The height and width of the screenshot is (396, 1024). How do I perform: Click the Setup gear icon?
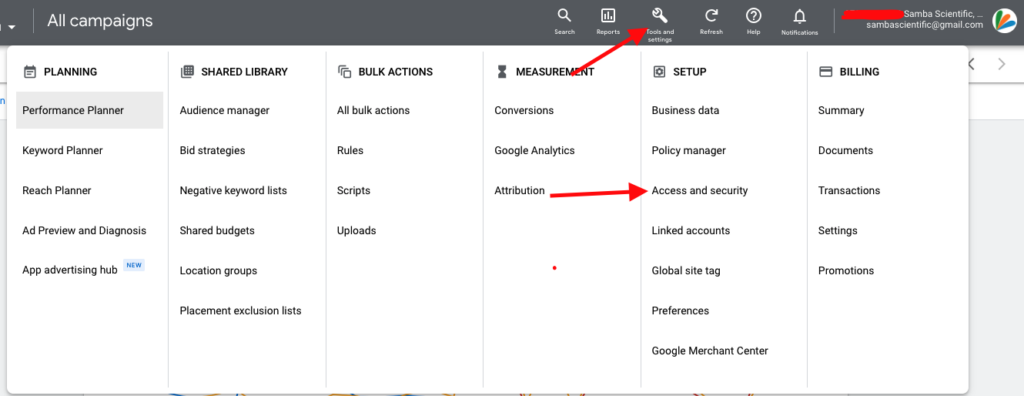click(659, 72)
